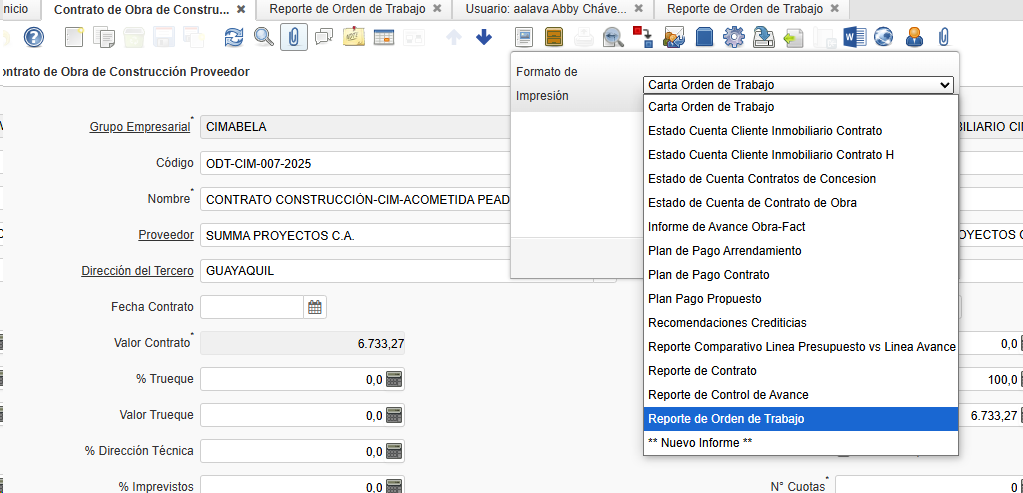Open calculator for Valor Trueque field
1023x493 pixels.
coord(394,415)
